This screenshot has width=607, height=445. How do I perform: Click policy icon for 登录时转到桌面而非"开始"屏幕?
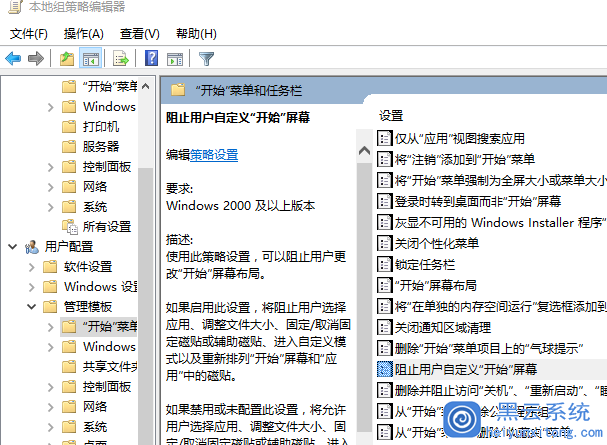point(384,201)
